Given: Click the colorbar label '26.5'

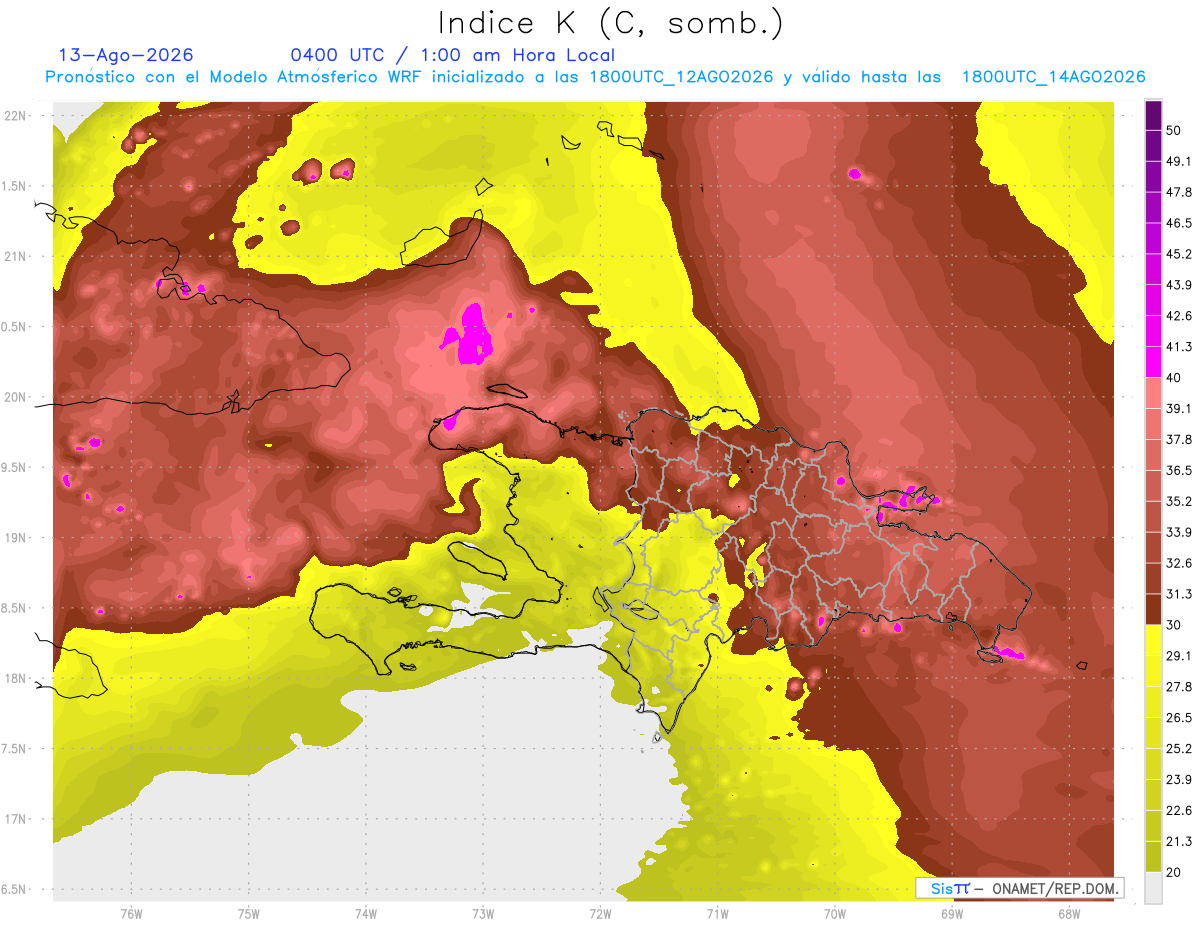Looking at the screenshot, I should coord(1179,718).
